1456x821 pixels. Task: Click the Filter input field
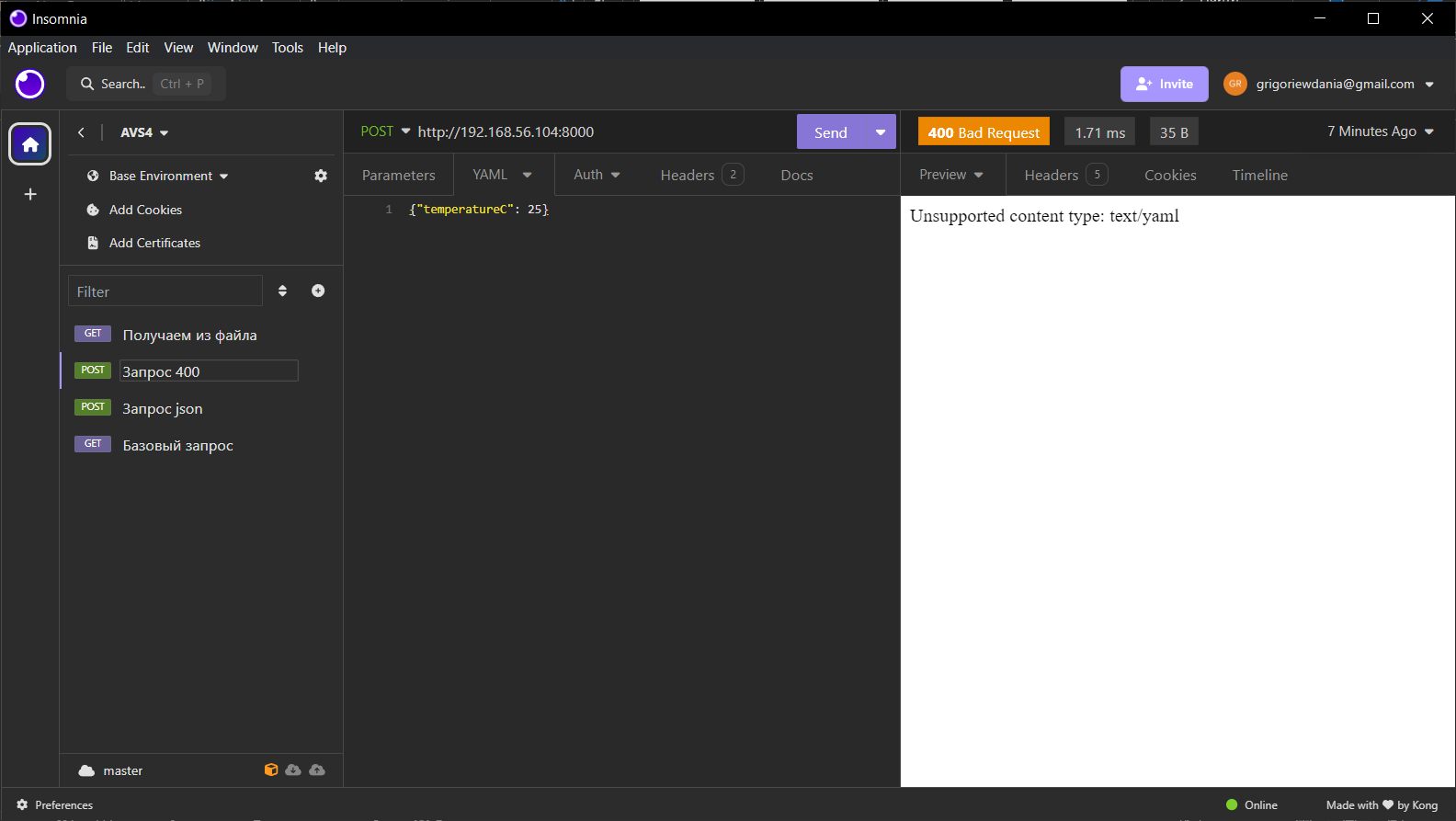pyautogui.click(x=165, y=291)
